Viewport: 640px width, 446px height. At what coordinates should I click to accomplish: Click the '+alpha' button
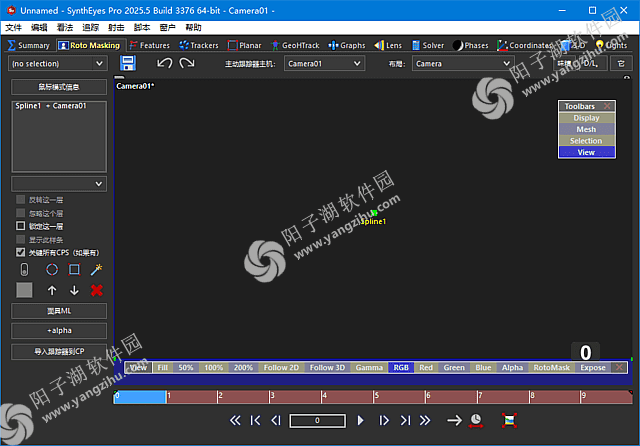59,331
